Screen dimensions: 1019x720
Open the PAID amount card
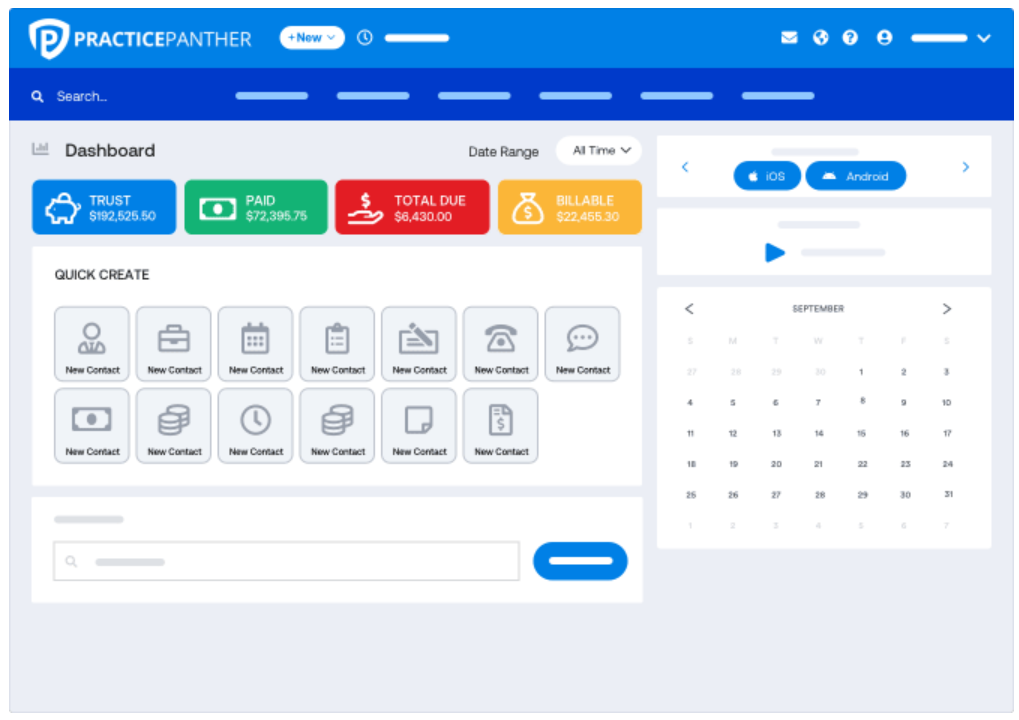(256, 207)
